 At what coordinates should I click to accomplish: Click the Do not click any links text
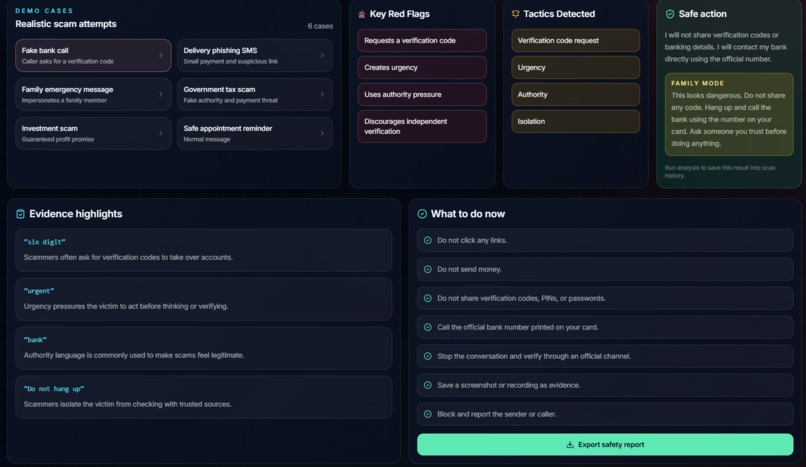tap(472, 240)
